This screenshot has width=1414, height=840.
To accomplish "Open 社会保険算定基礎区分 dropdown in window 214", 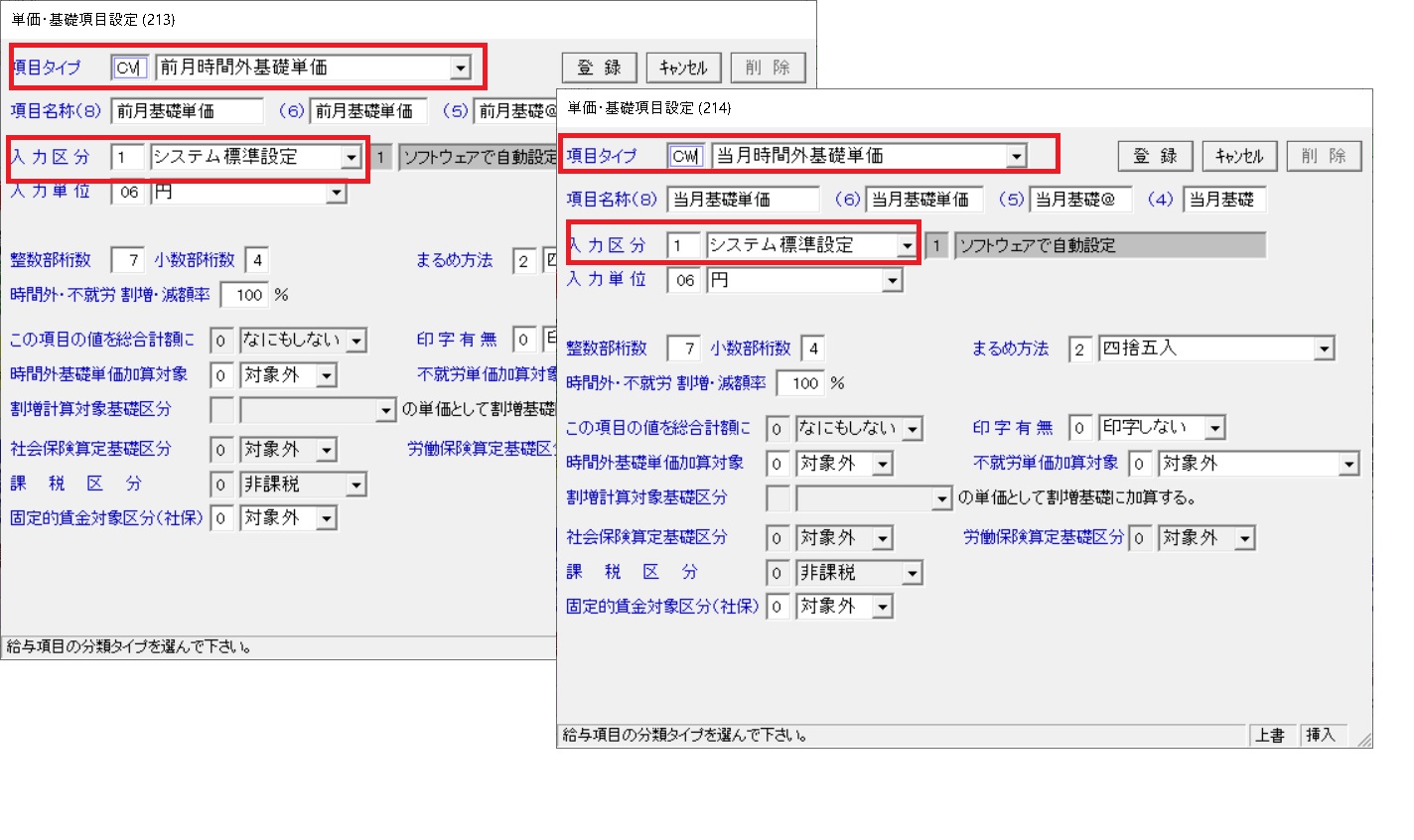I will [x=883, y=538].
